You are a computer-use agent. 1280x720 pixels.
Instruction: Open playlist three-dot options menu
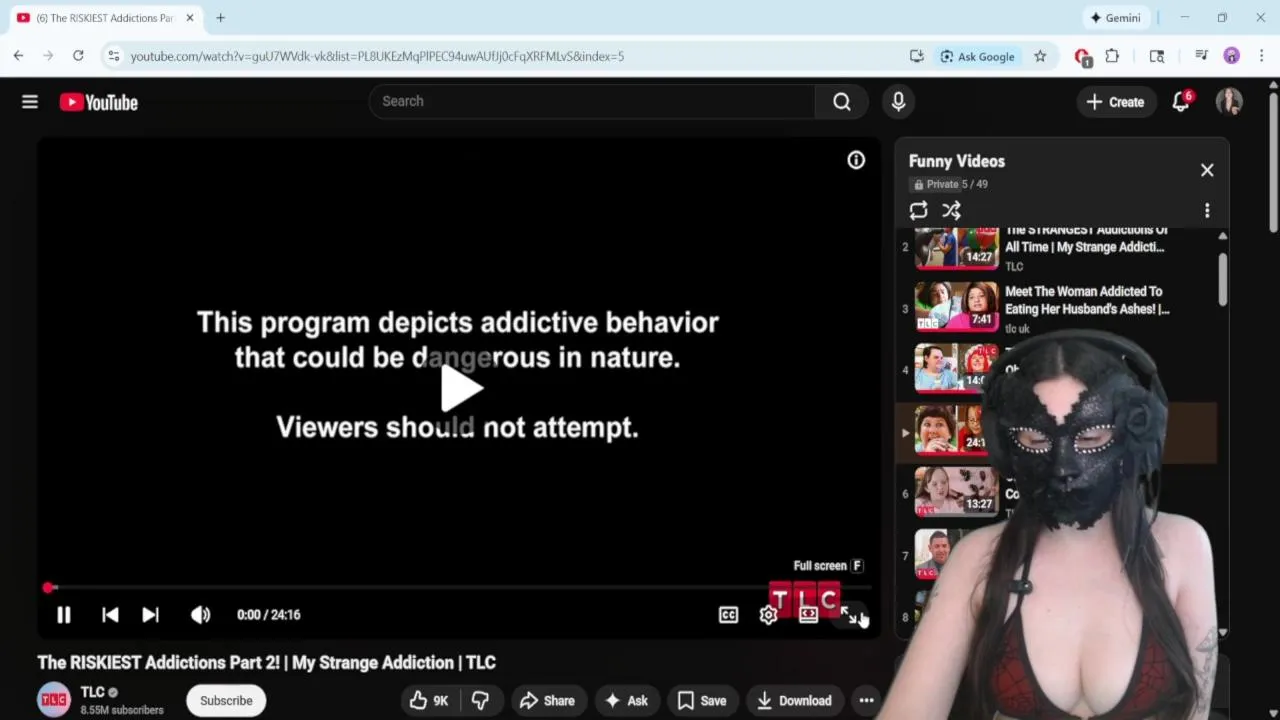pyautogui.click(x=1207, y=210)
